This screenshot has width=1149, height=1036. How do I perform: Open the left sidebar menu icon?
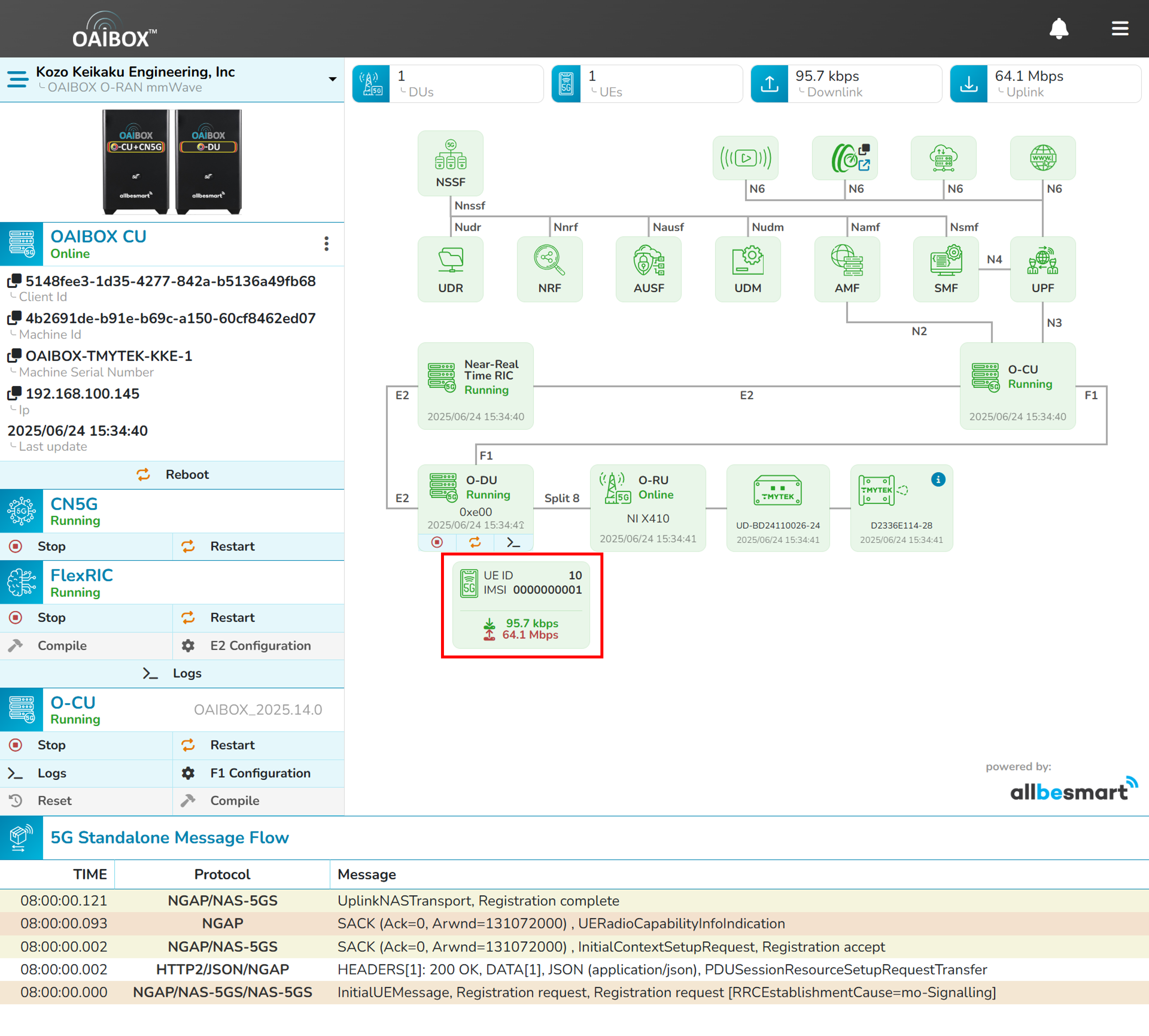[x=17, y=79]
